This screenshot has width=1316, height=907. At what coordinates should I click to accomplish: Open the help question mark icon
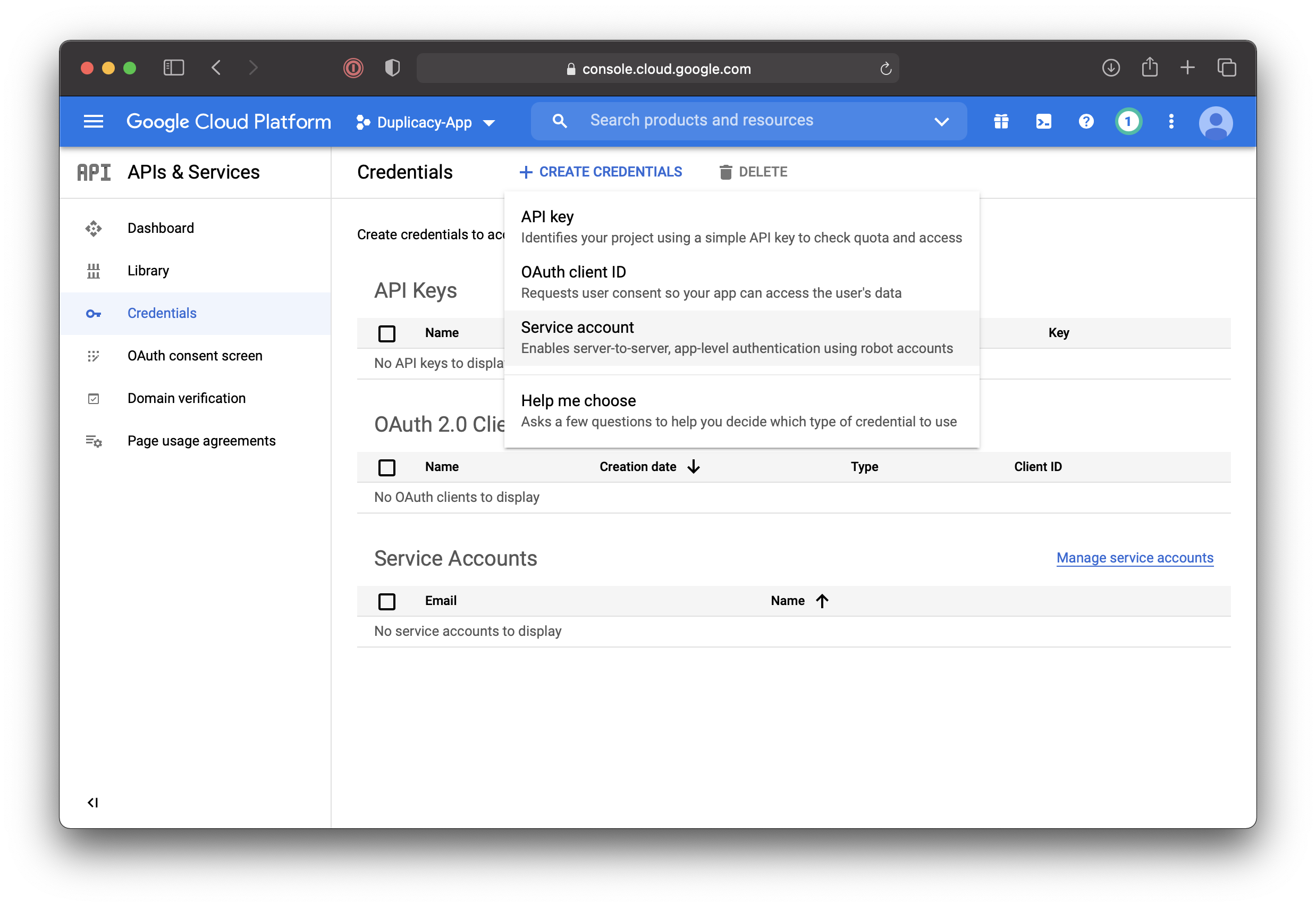1086,121
